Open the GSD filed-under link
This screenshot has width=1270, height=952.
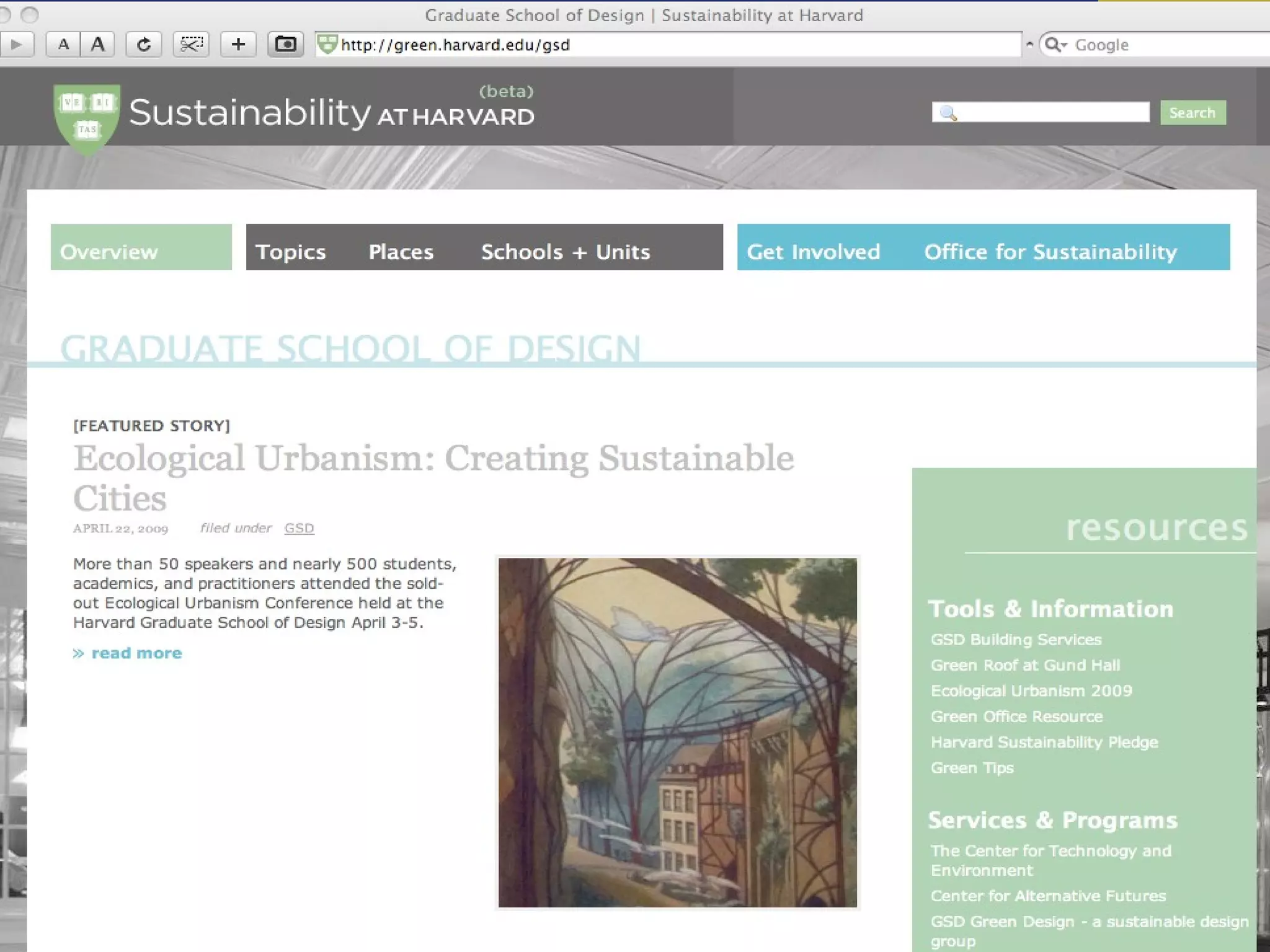[x=299, y=528]
